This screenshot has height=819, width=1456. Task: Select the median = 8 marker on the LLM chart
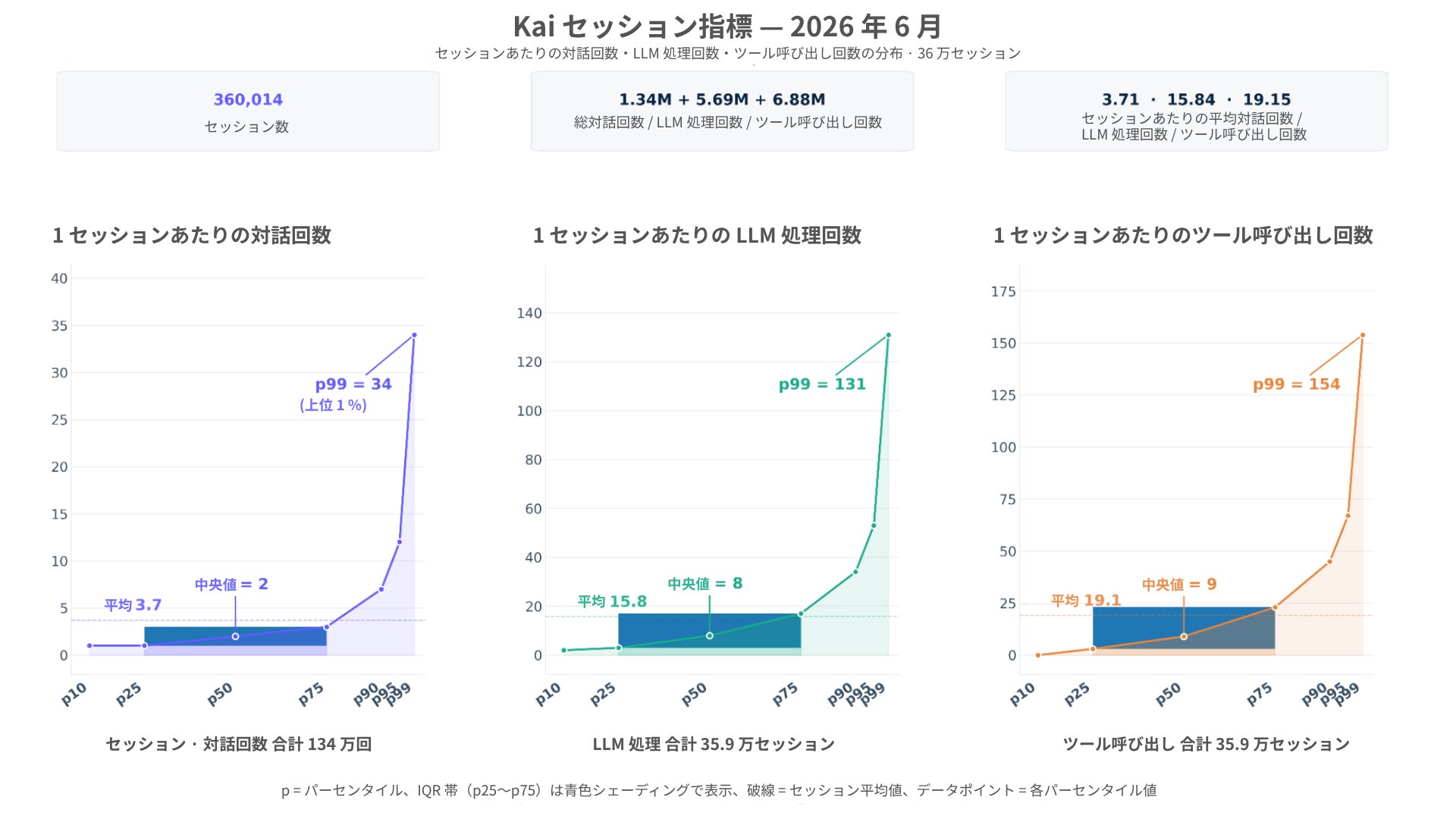coord(710,635)
